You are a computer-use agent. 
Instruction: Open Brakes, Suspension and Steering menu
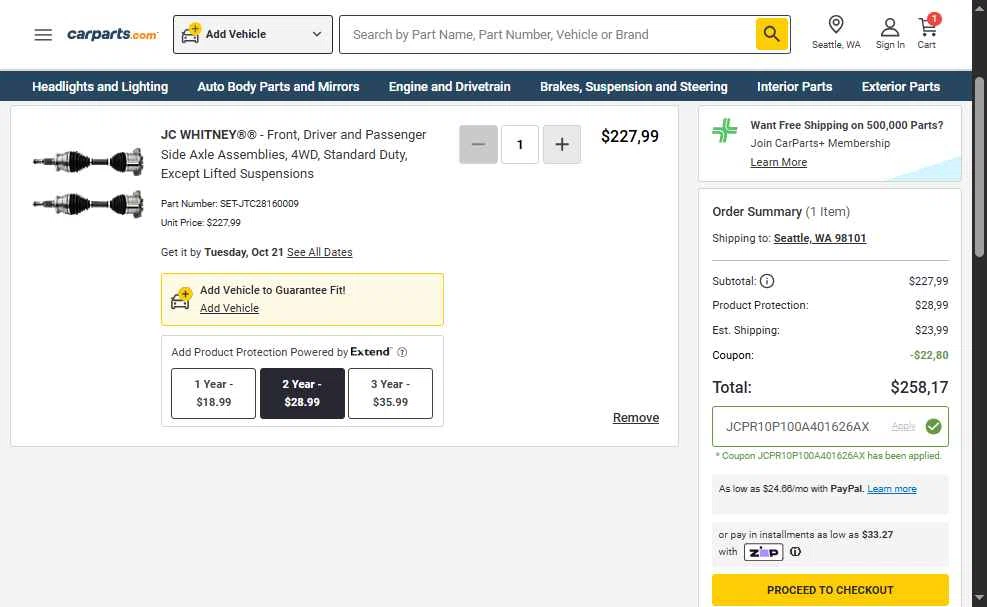click(x=634, y=86)
